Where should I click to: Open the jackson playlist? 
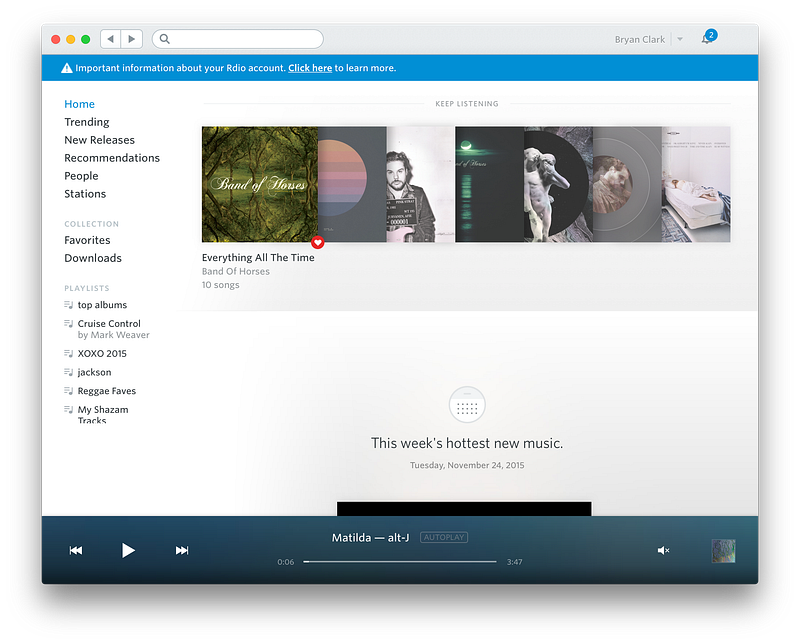94,373
